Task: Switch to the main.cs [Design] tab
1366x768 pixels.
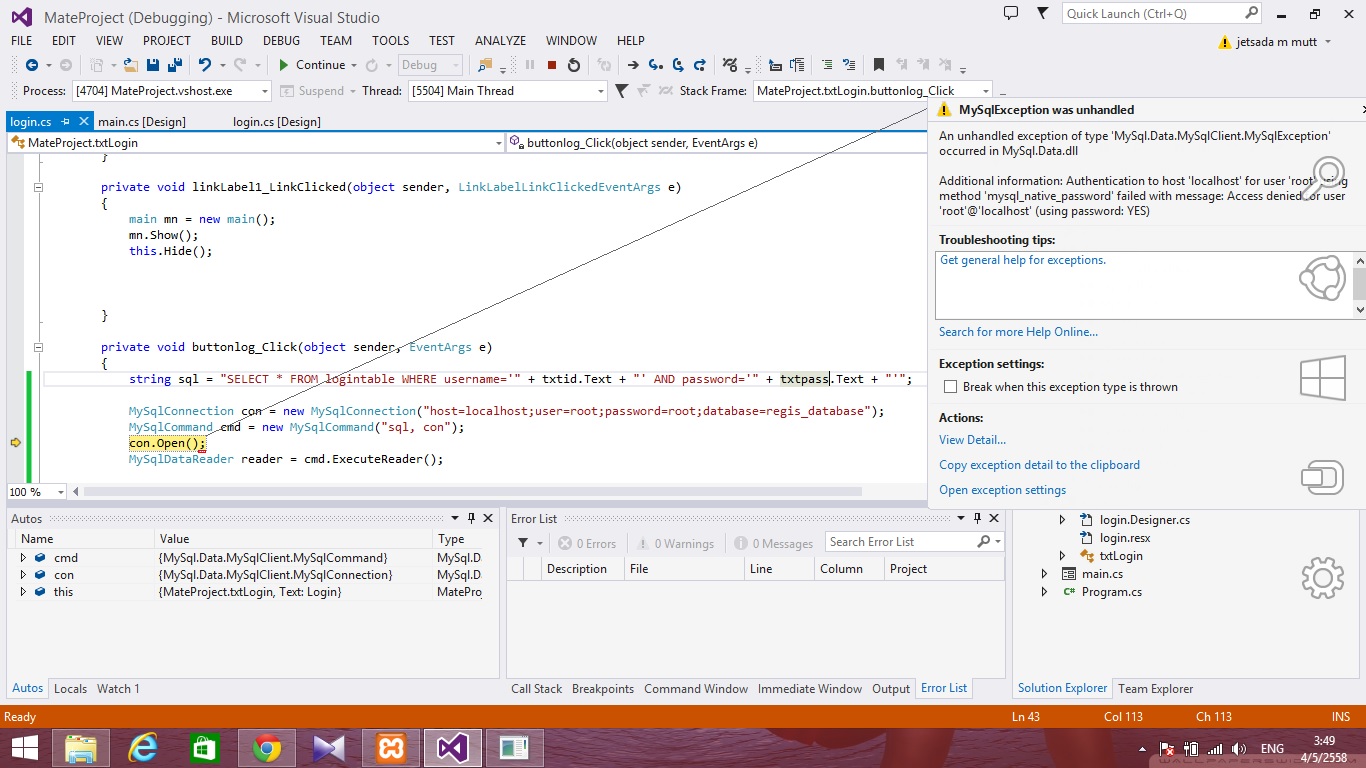Action: (142, 122)
